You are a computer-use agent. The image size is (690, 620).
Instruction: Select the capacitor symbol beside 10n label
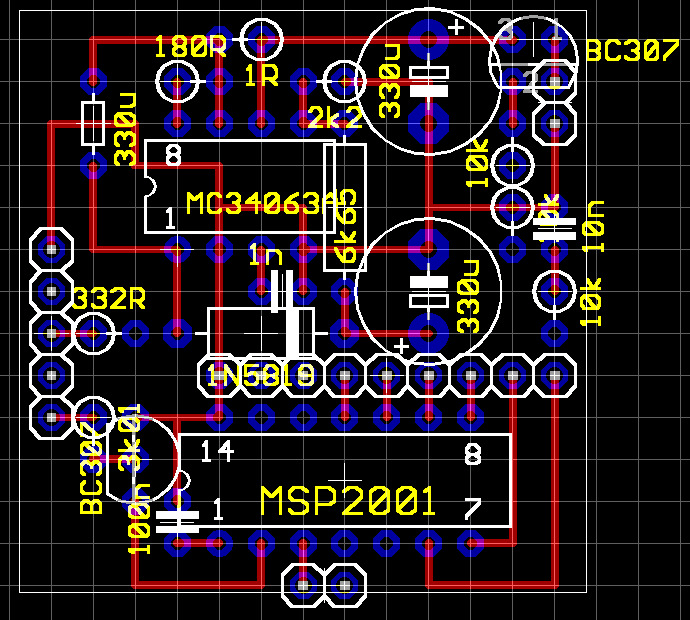click(554, 230)
